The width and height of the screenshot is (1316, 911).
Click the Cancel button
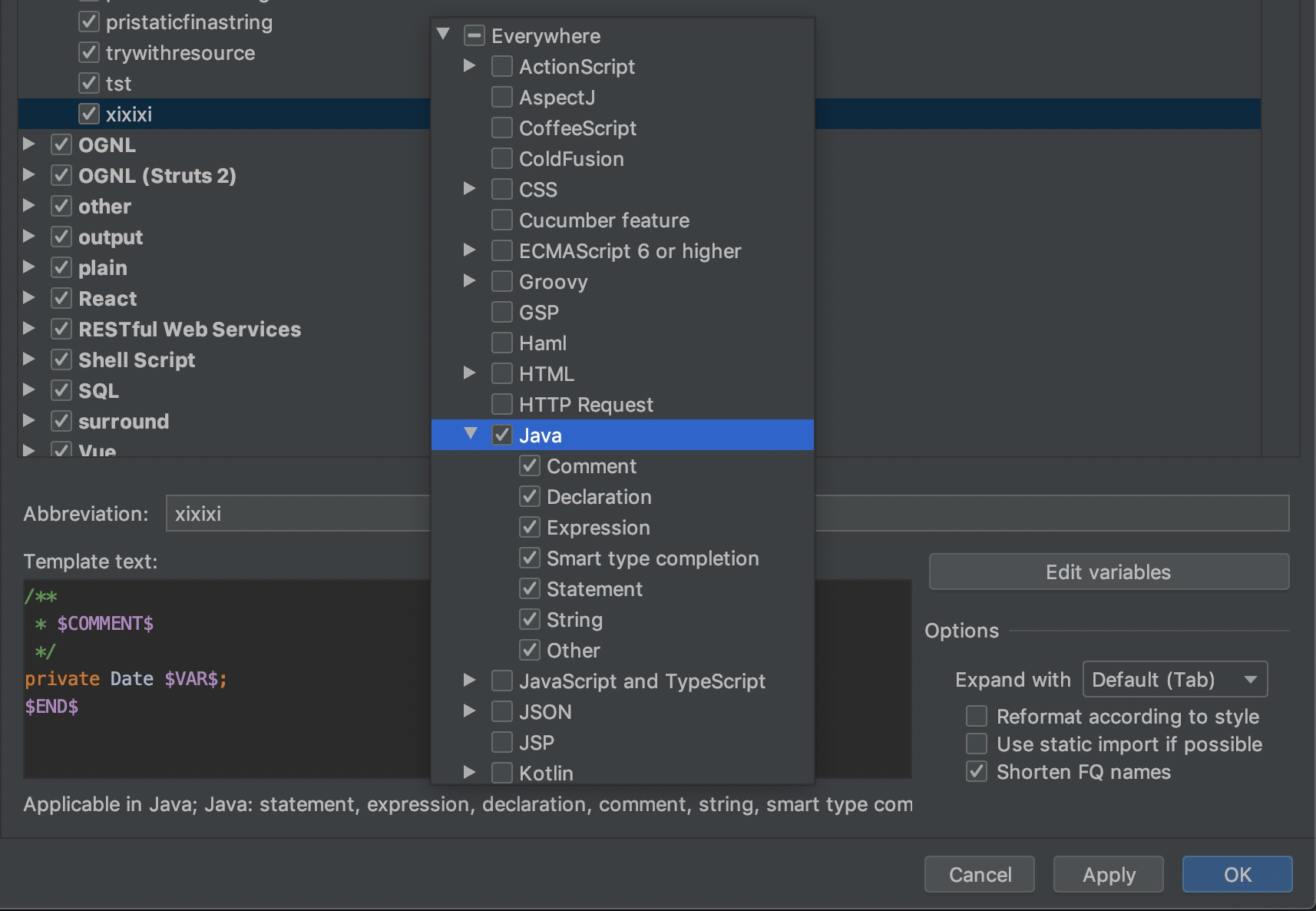(x=979, y=874)
